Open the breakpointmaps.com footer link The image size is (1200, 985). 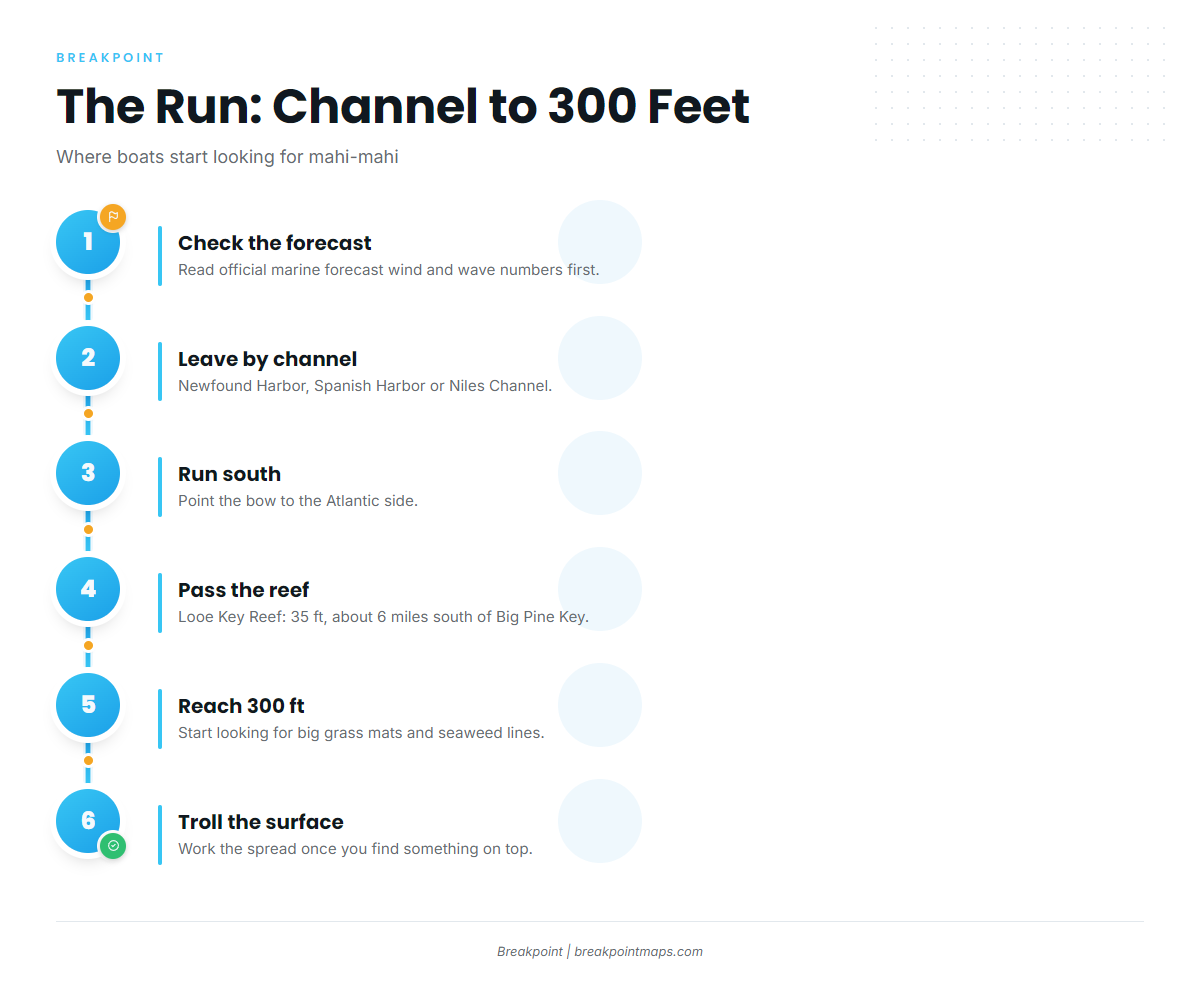click(638, 952)
